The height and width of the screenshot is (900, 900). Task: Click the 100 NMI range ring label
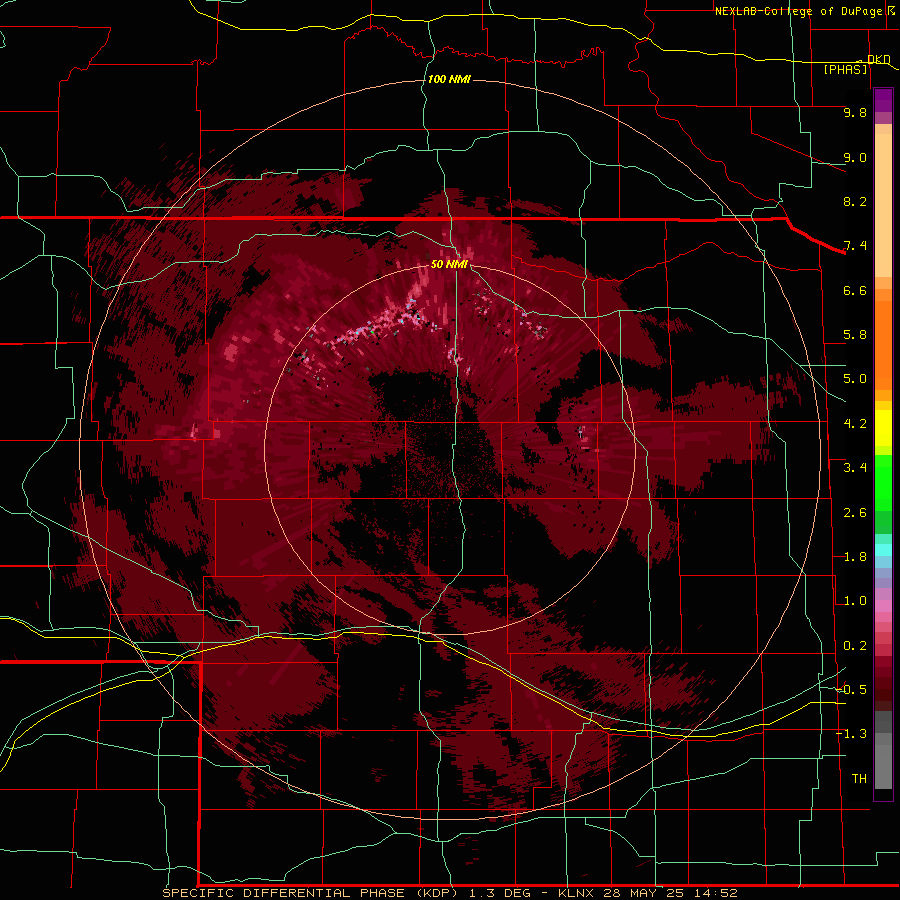coord(449,79)
